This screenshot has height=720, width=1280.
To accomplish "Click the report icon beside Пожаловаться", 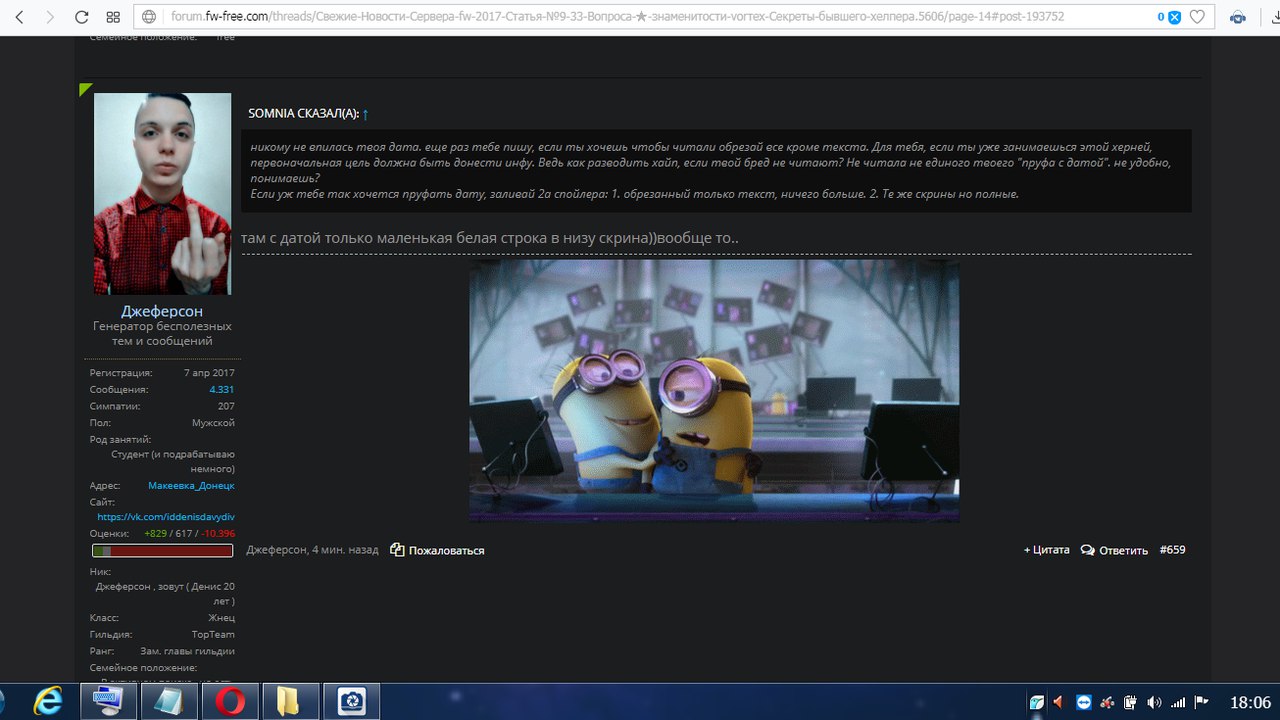I will (397, 550).
